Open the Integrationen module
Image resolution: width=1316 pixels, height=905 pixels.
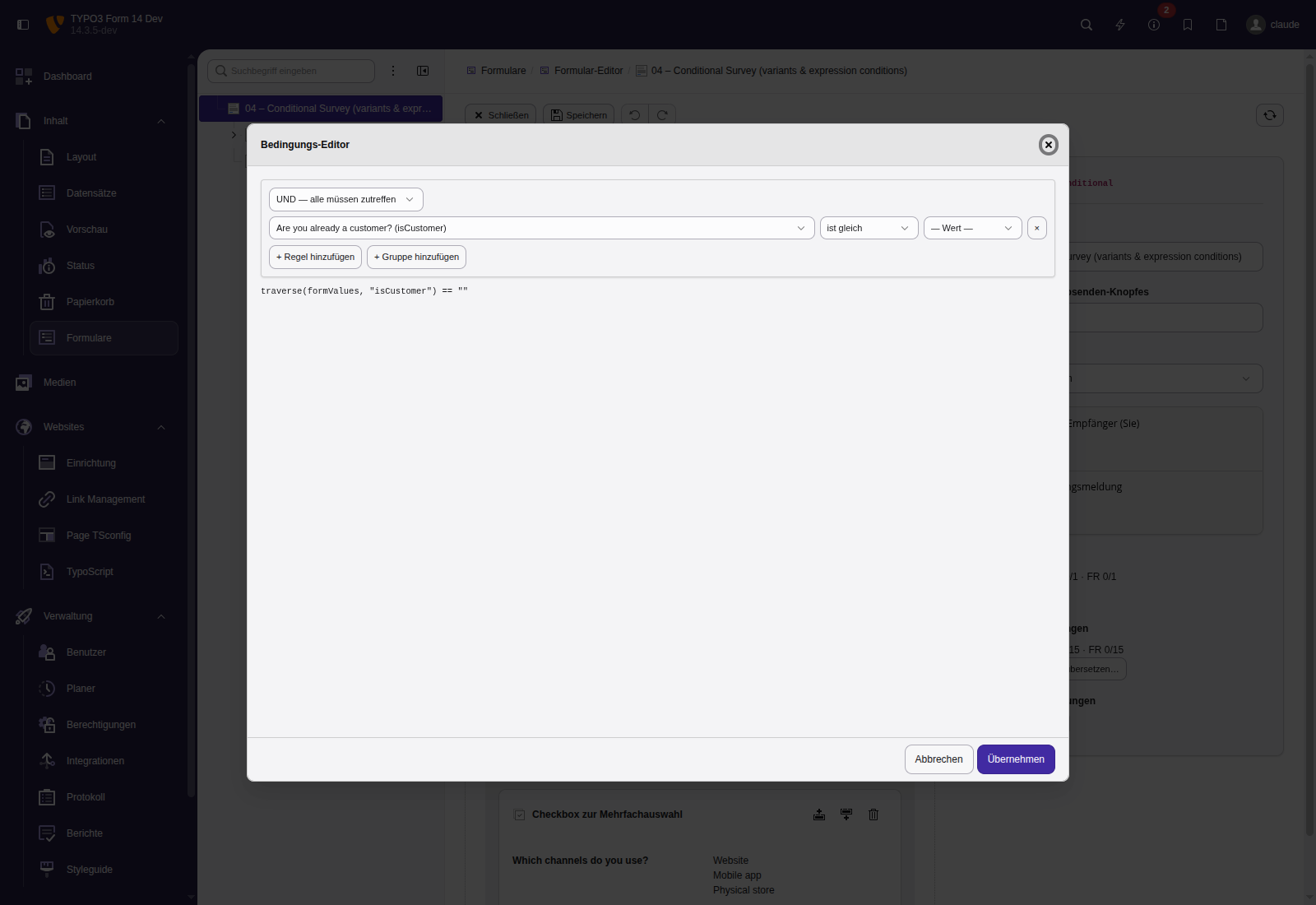[104, 761]
